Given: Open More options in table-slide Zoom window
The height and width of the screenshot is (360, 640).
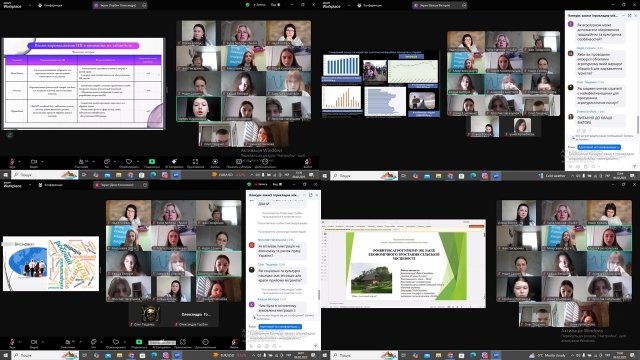Looking at the screenshot, I should [265, 162].
